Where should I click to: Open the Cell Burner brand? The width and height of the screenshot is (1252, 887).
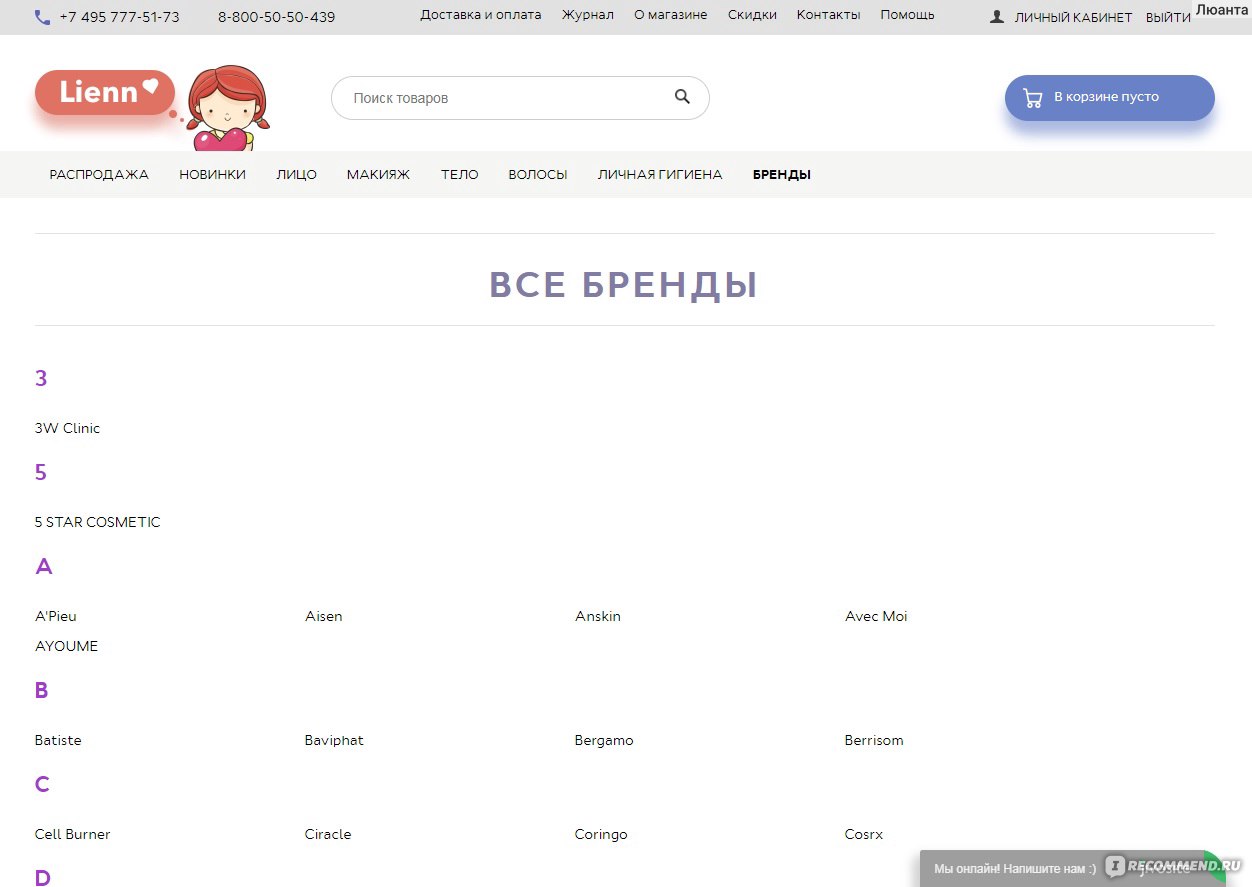[x=73, y=834]
